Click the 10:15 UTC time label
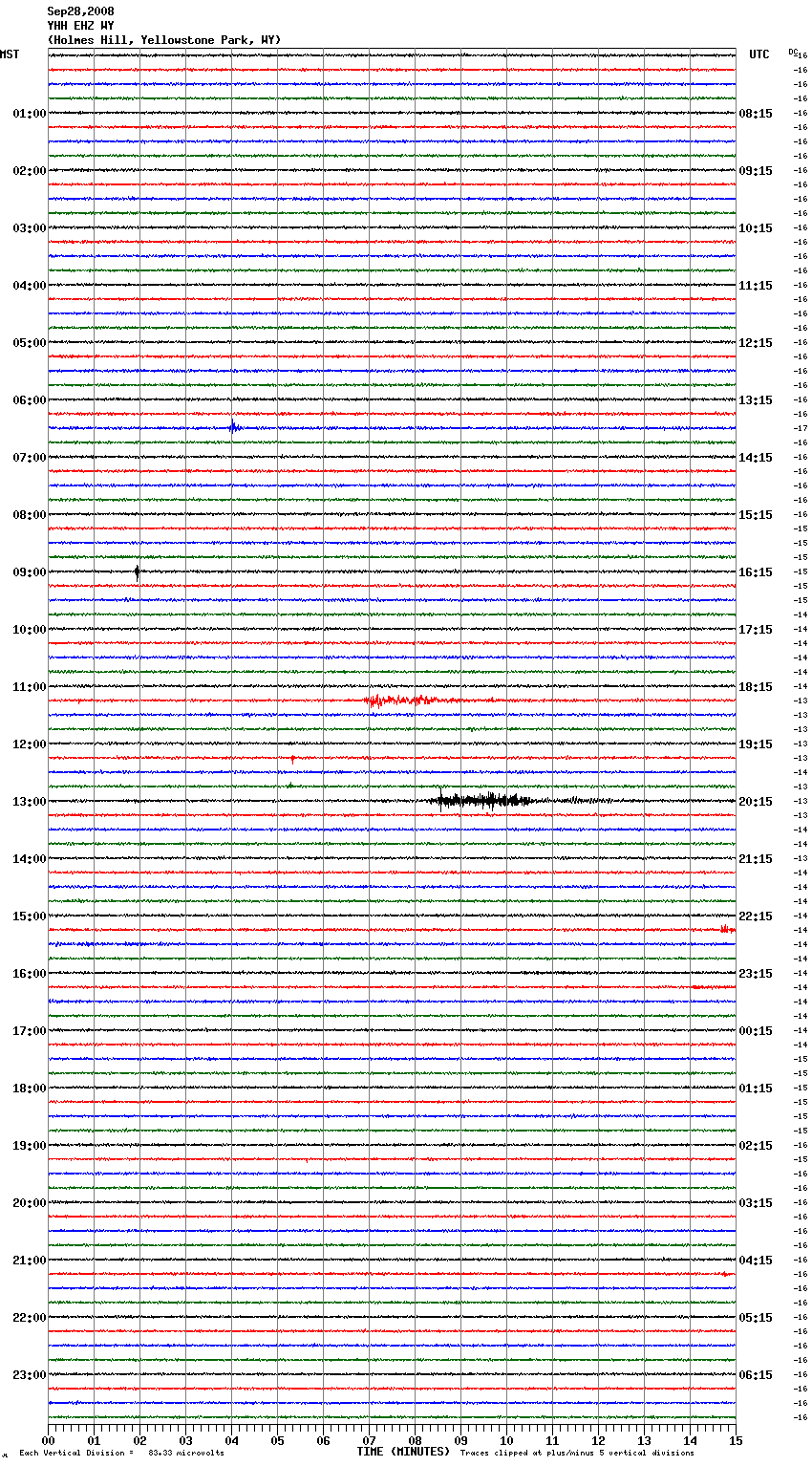Viewport: 812px width, 1466px height. click(x=756, y=228)
